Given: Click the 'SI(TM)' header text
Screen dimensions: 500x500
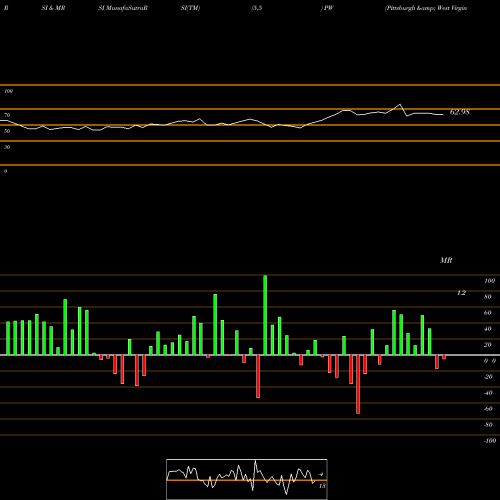Looking at the screenshot, I should [x=190, y=8].
